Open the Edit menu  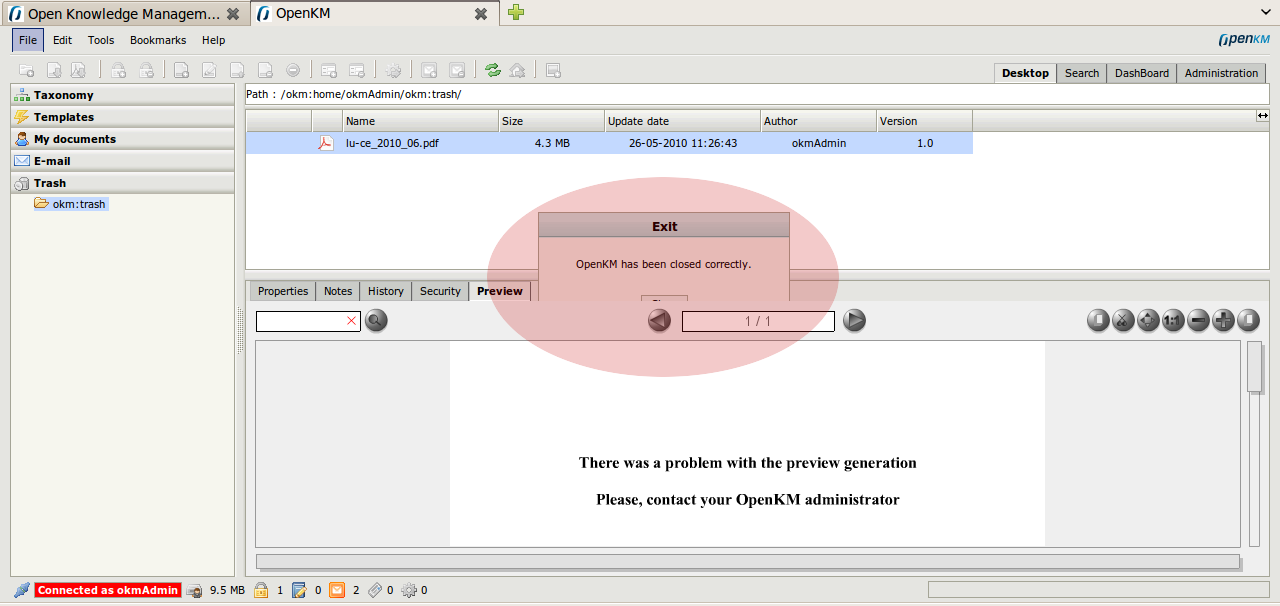[x=63, y=40]
